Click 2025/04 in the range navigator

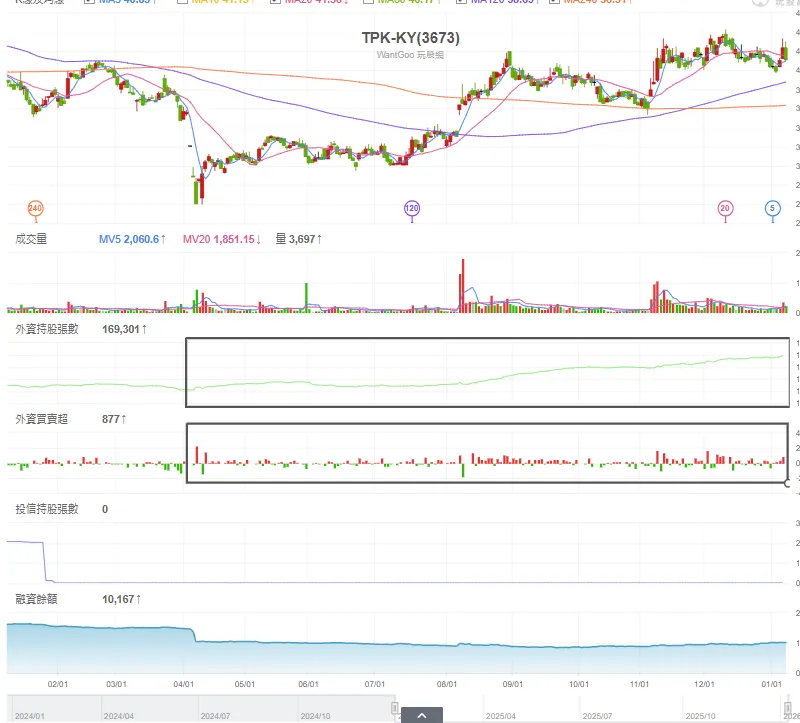tap(501, 716)
